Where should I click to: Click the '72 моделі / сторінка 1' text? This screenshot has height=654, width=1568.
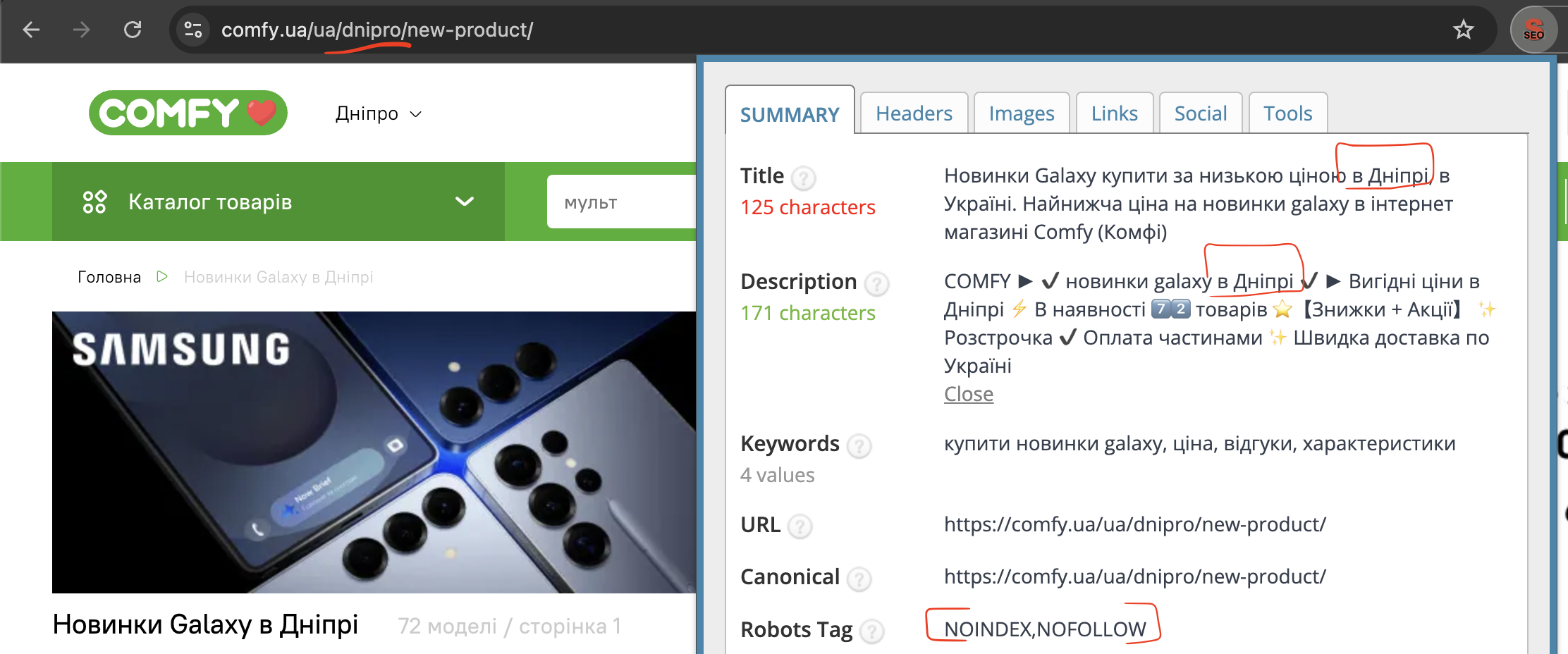coord(510,626)
